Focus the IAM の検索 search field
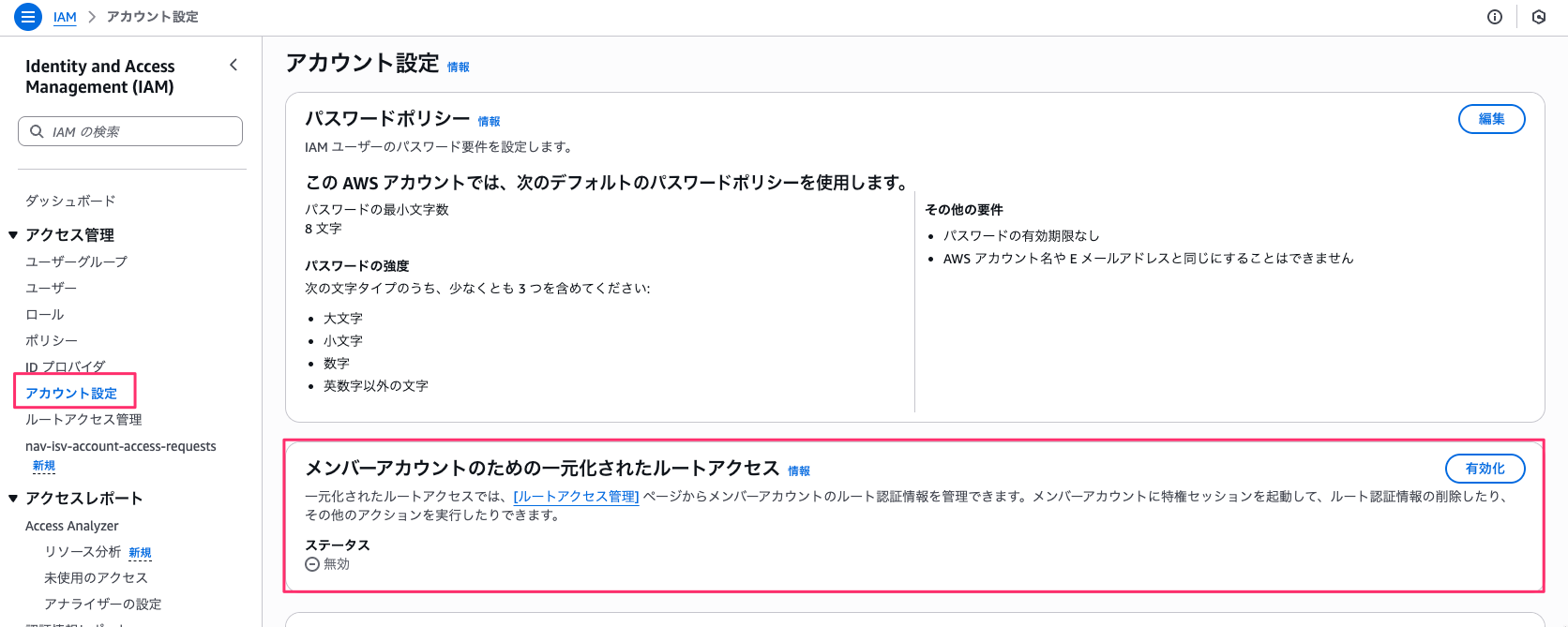The height and width of the screenshot is (627, 1568). pyautogui.click(x=130, y=131)
